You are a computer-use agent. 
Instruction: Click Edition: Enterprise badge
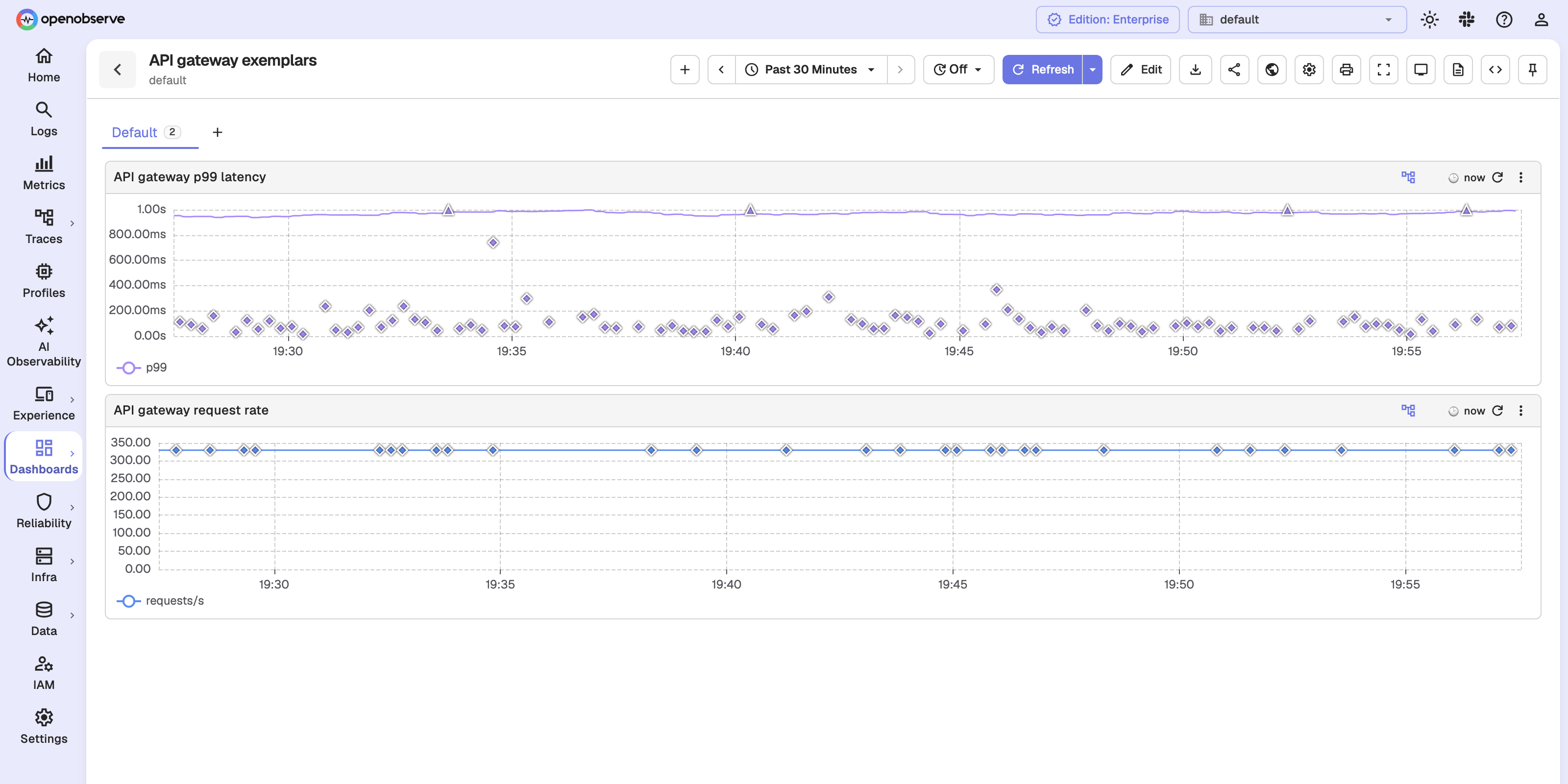[x=1107, y=20]
